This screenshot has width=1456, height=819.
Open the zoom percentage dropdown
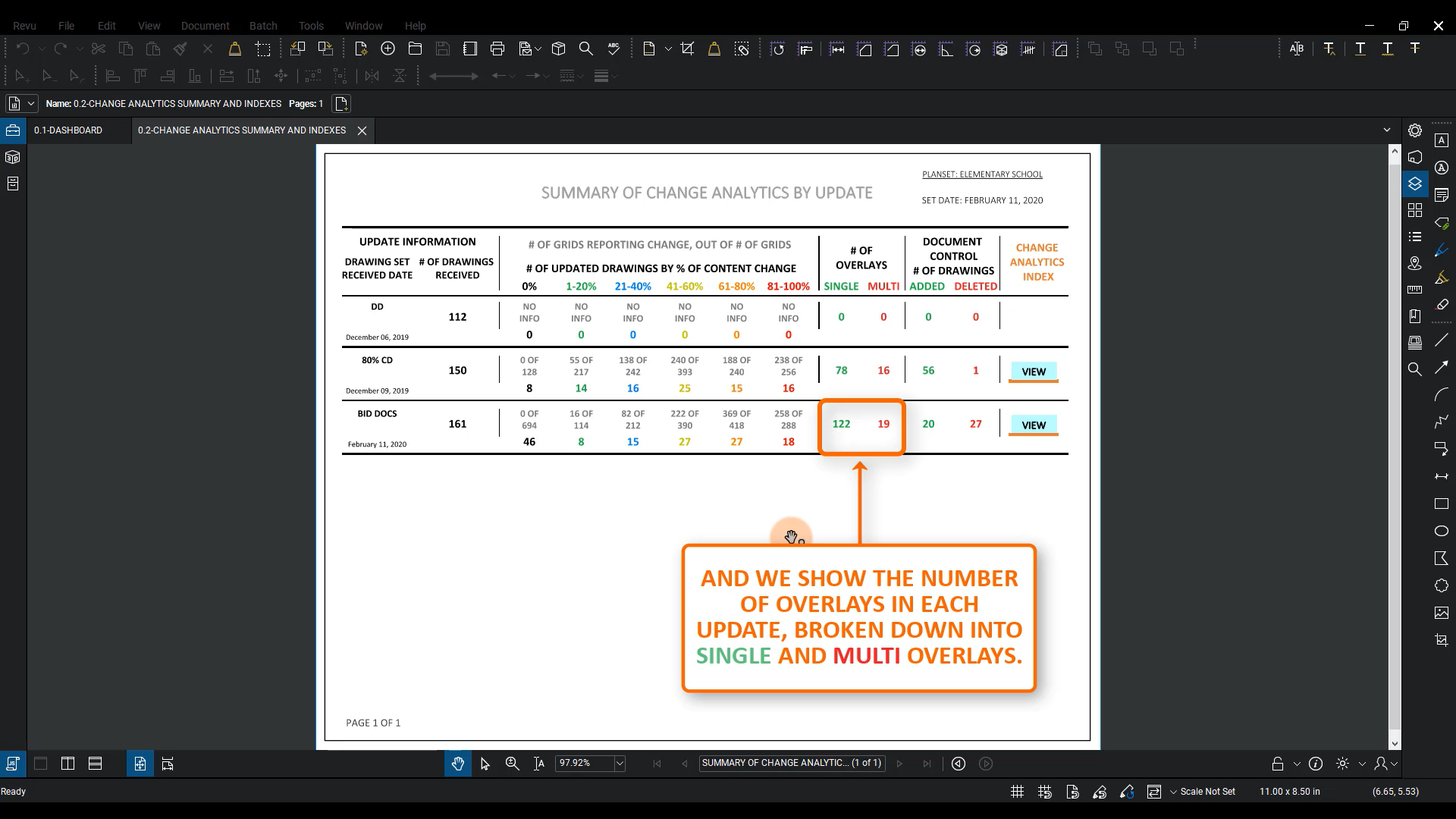(x=620, y=764)
